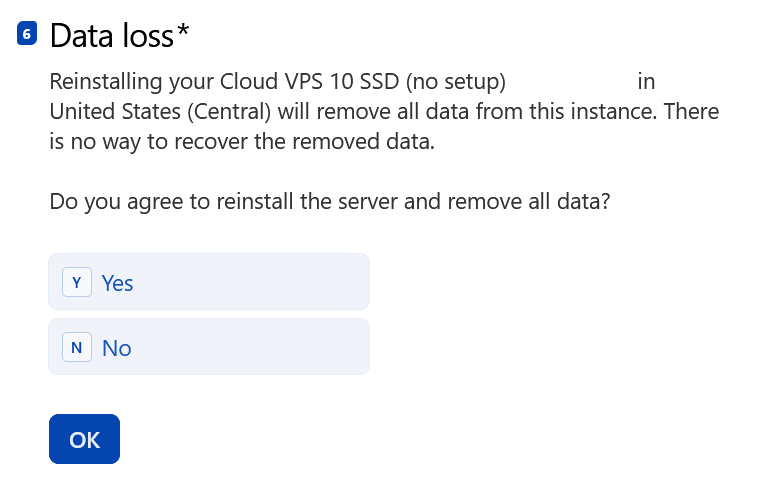Click the required asterisk after Data loss
The height and width of the screenshot is (485, 766).
[x=182, y=33]
